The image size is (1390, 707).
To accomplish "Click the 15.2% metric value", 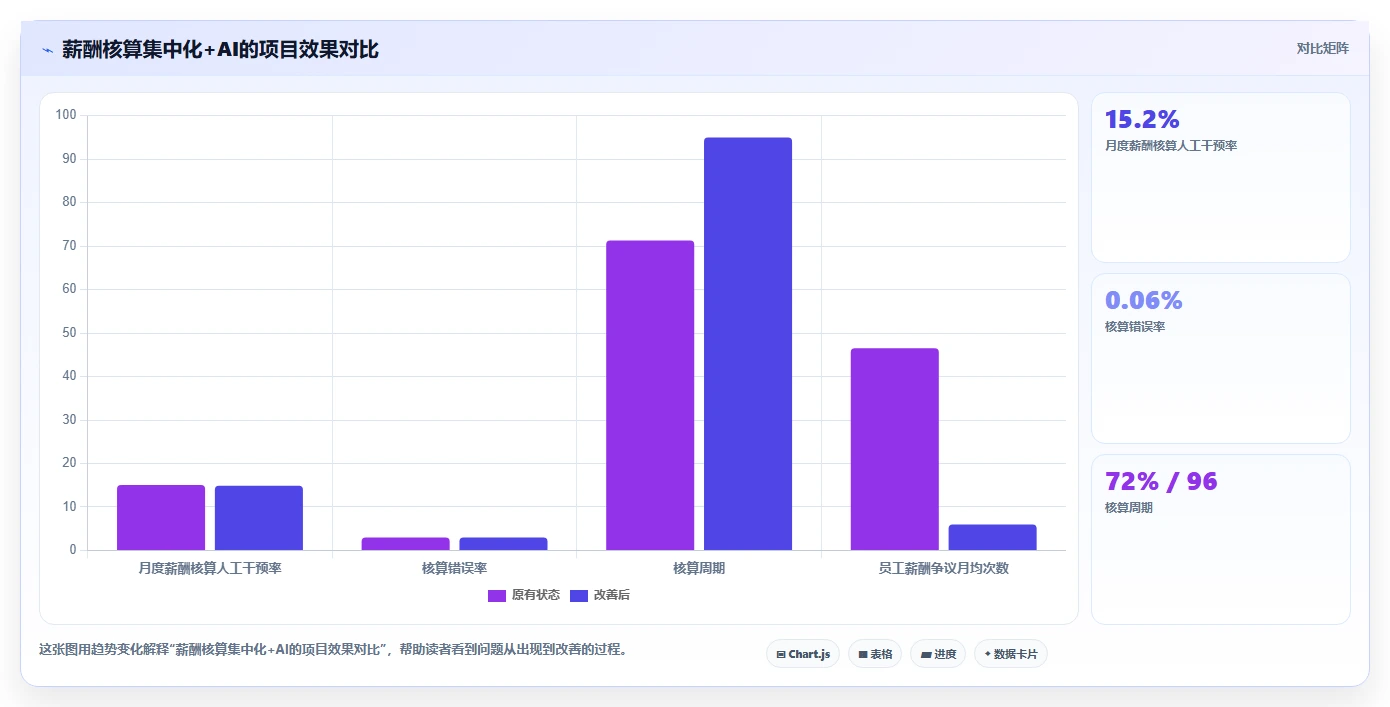I will point(1143,120).
